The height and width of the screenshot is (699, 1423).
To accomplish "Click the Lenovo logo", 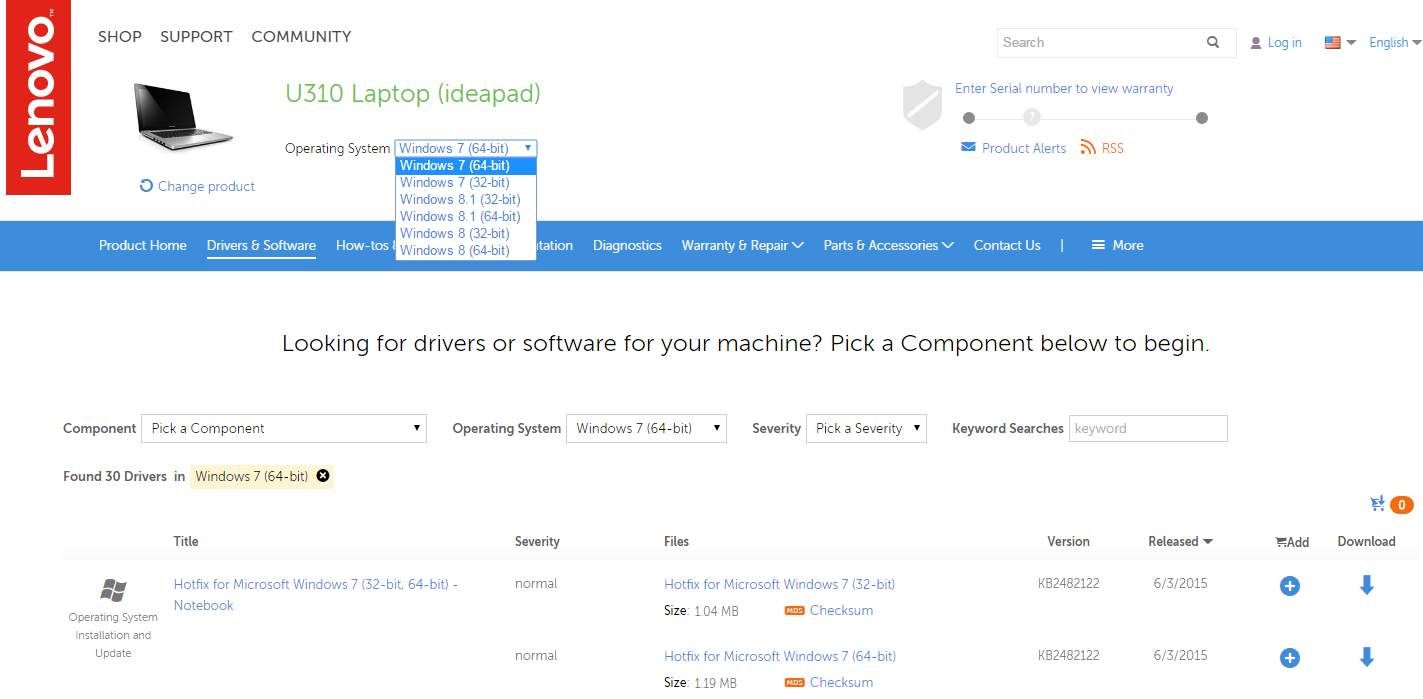I will pos(37,97).
